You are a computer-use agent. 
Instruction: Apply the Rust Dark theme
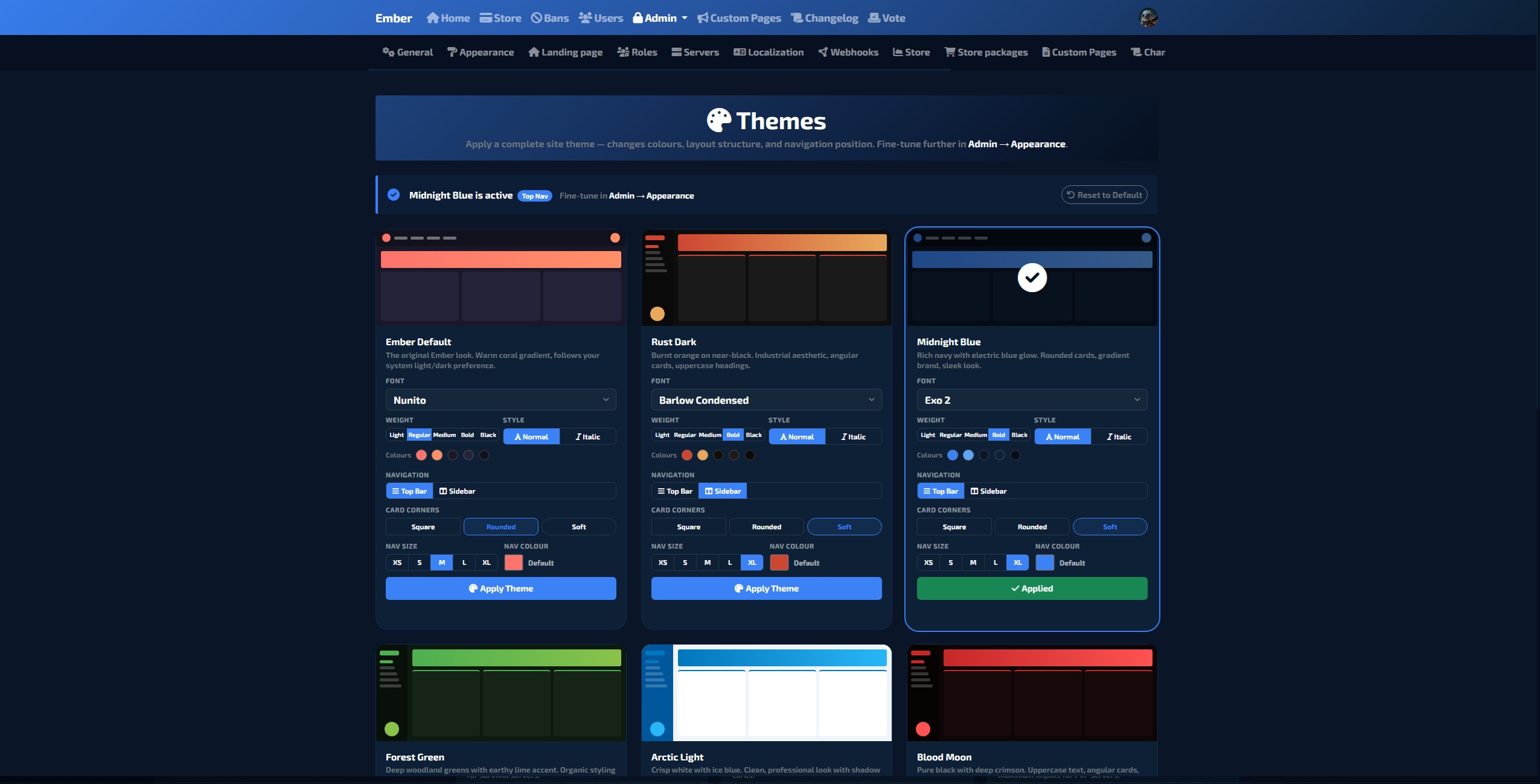coord(766,588)
